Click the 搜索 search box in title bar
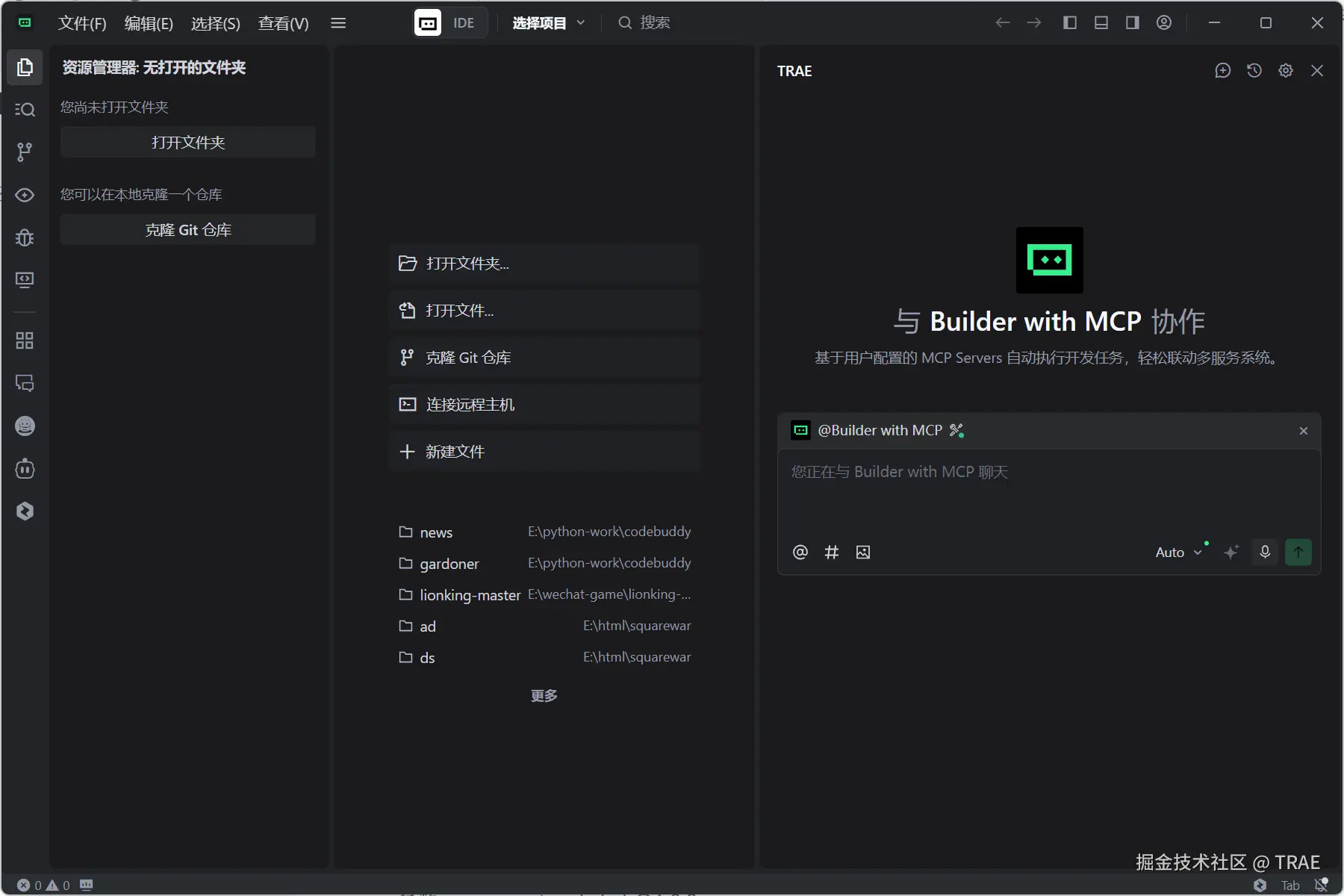Viewport: 1344px width, 896px height. tap(644, 23)
